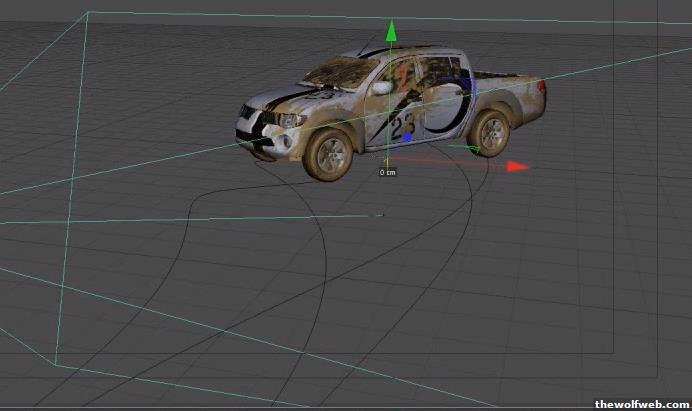The width and height of the screenshot is (692, 411).
Task: Click the truck's cargo bed
Action: tap(505, 78)
